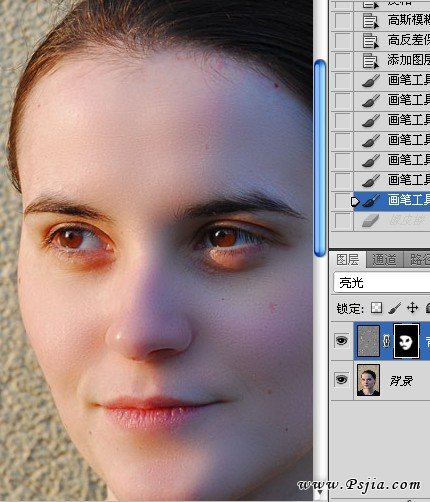
Task: Switch to the 通道 tab
Action: (x=384, y=260)
